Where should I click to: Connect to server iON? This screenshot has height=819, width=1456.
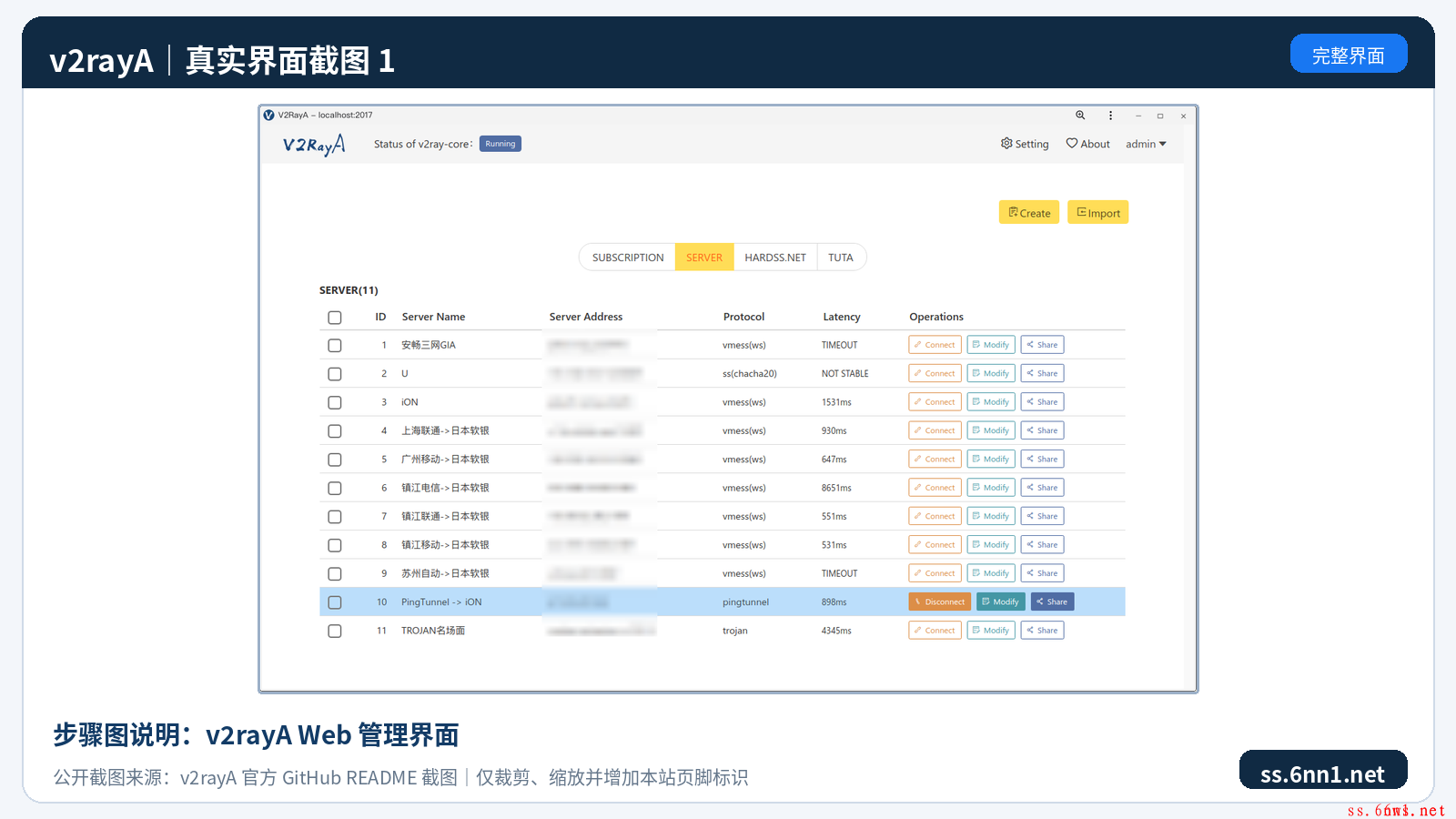935,401
